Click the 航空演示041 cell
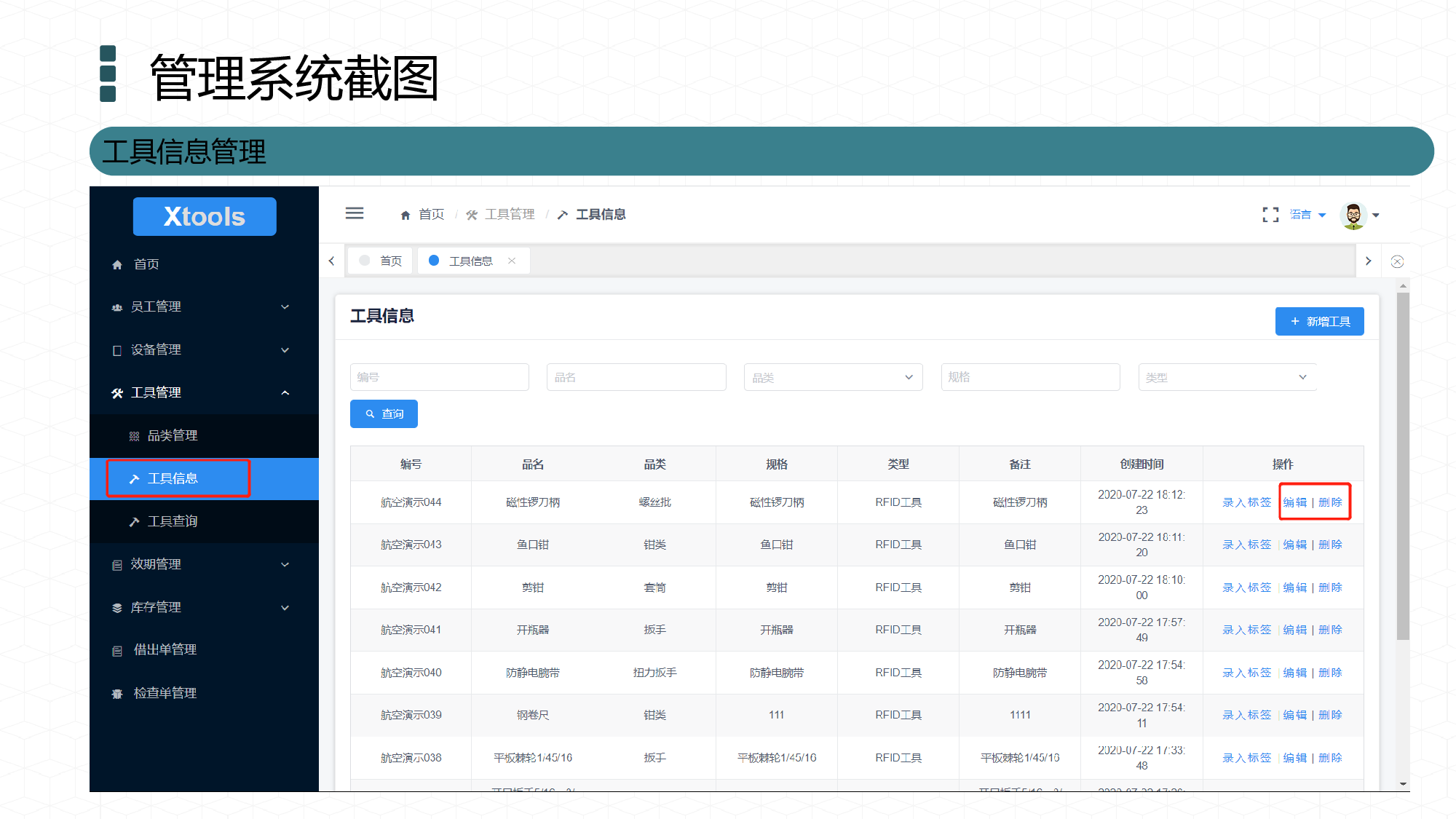Screen dimensions: 1456x819 411,630
